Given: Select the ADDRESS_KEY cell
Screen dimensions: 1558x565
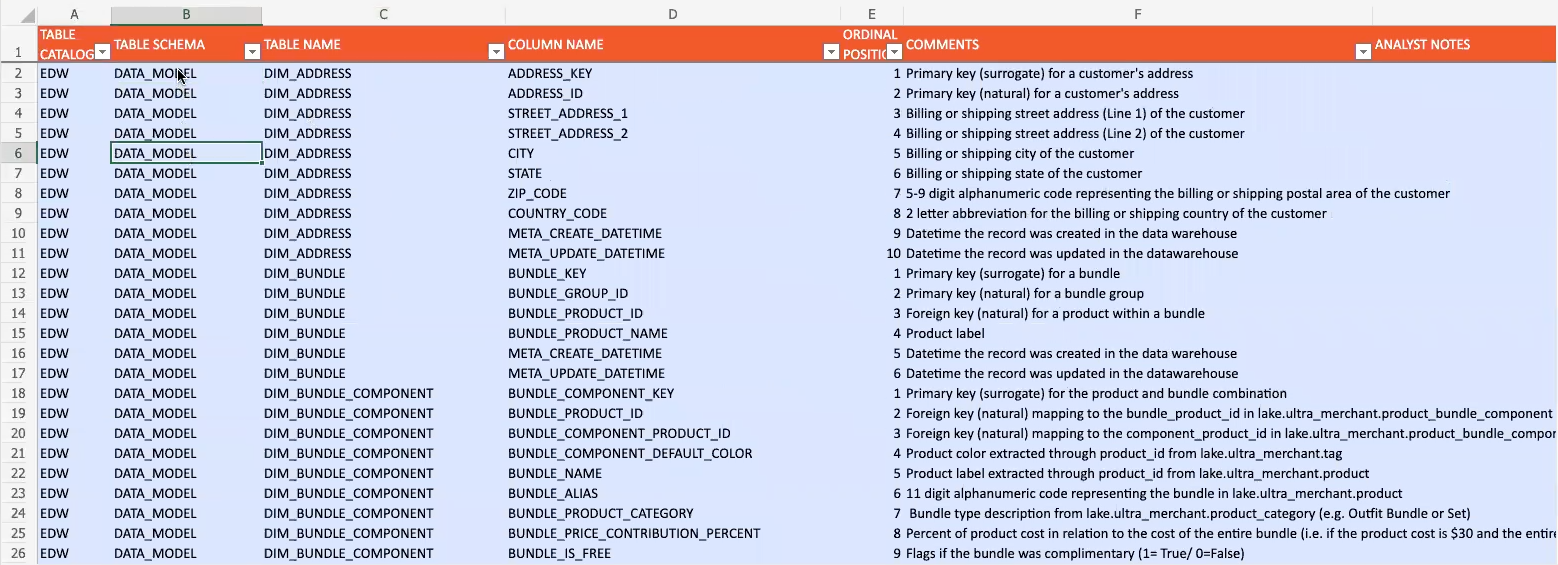Looking at the screenshot, I should [673, 73].
